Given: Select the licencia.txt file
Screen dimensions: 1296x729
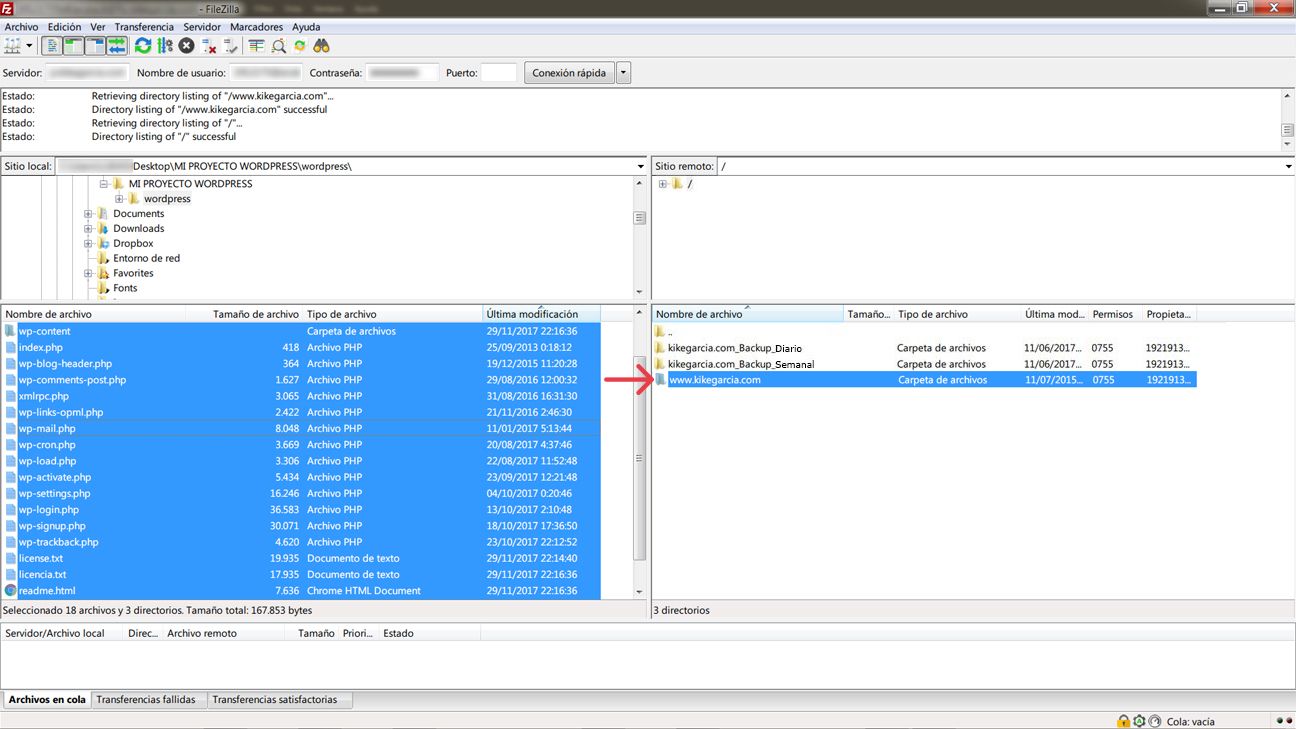Looking at the screenshot, I should 301,575.
